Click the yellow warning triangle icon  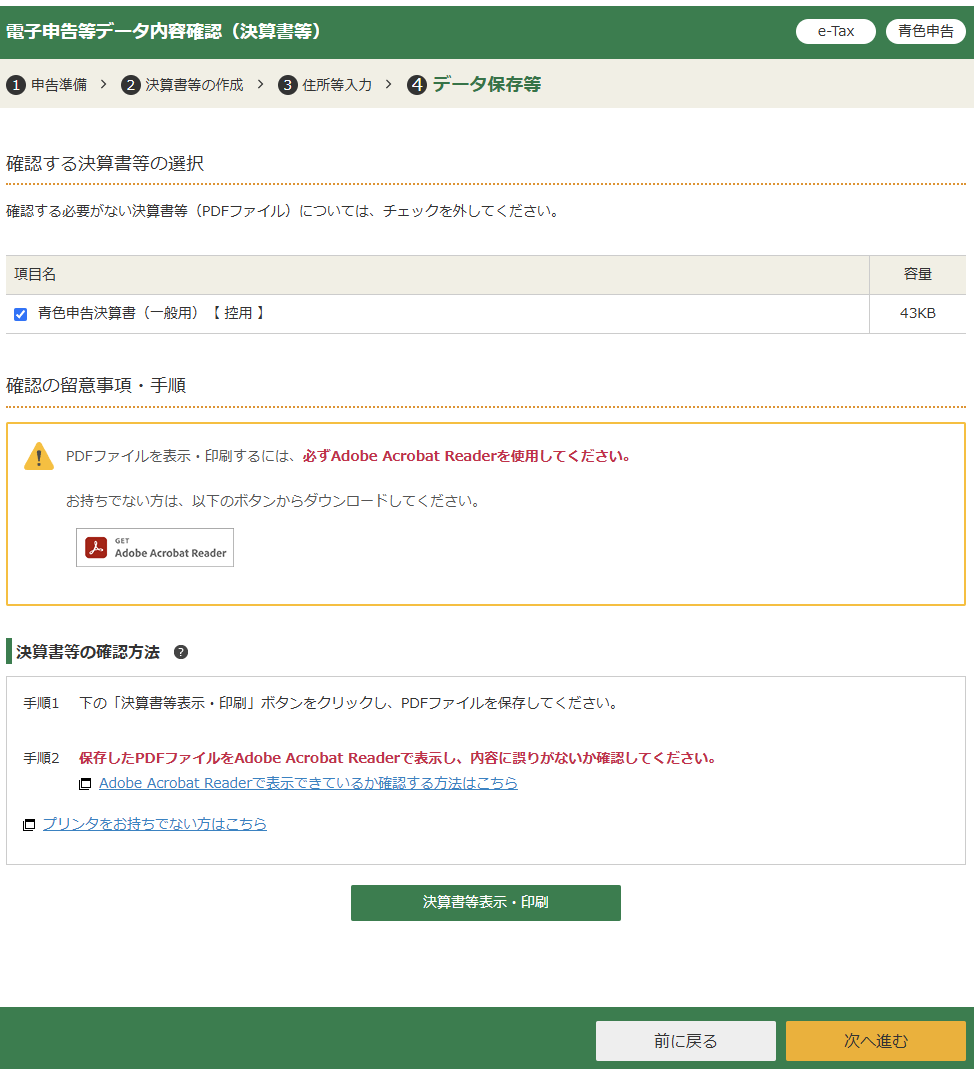[39, 457]
